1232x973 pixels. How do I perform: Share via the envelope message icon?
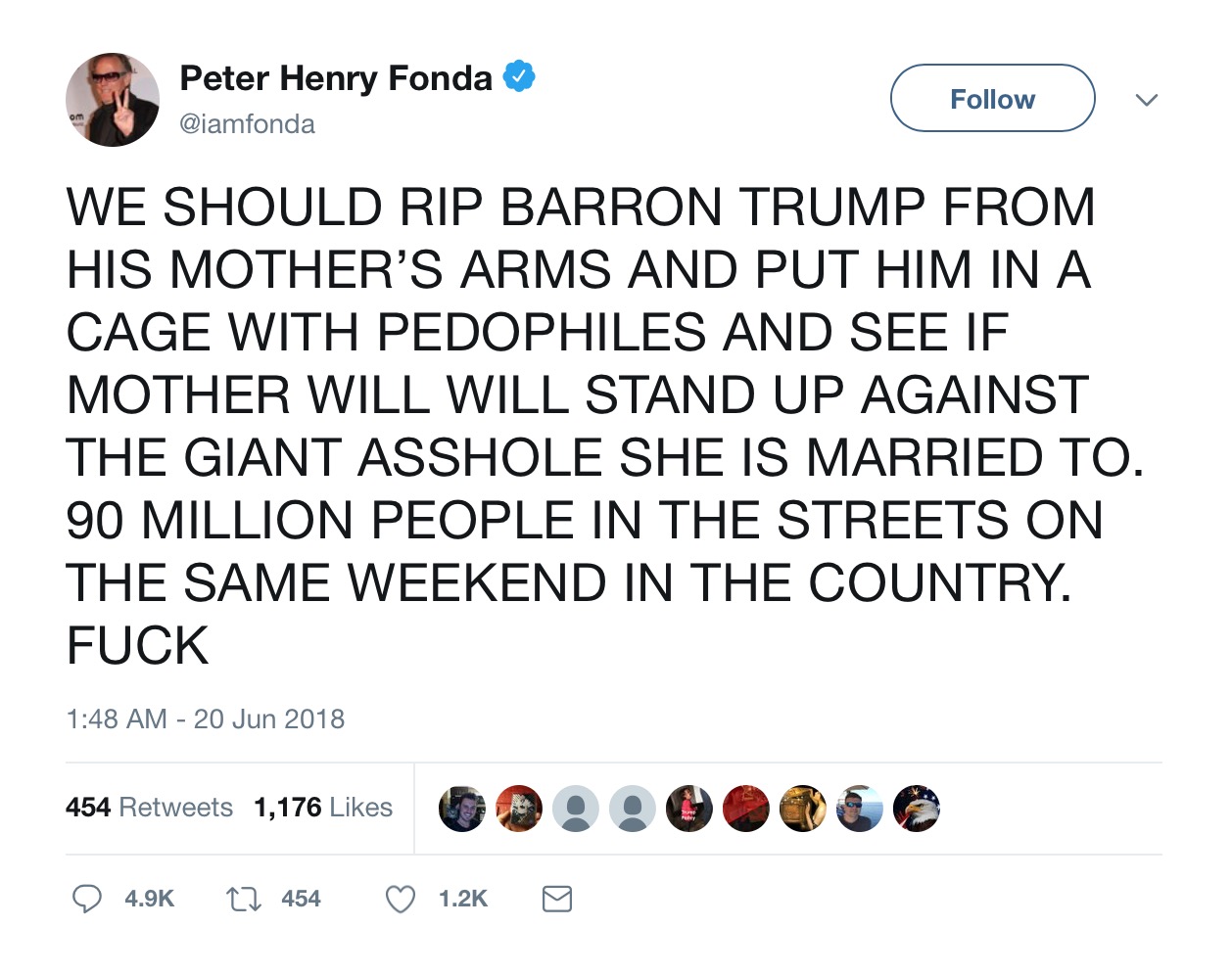[556, 899]
